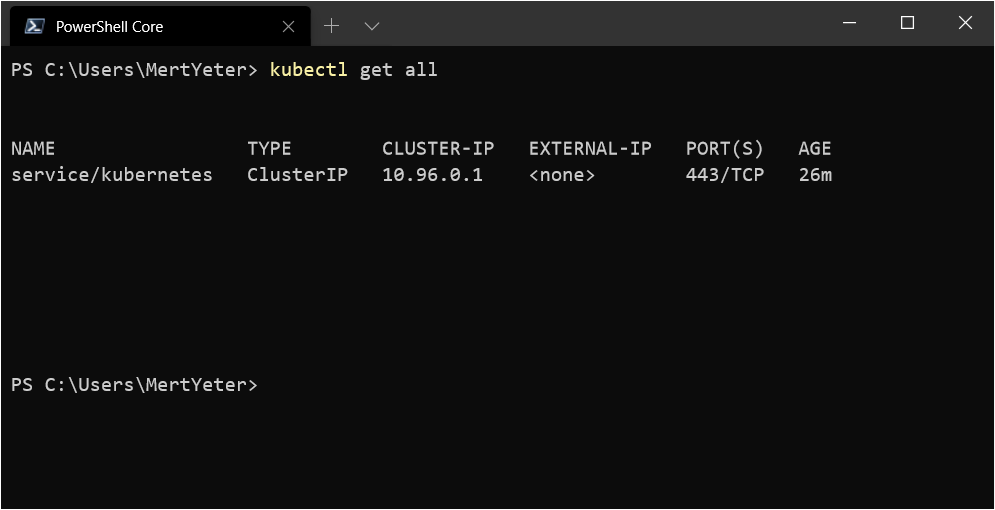This screenshot has height=510, width=995.
Task: Expand the new tab profile dropdown chevron
Action: [372, 26]
